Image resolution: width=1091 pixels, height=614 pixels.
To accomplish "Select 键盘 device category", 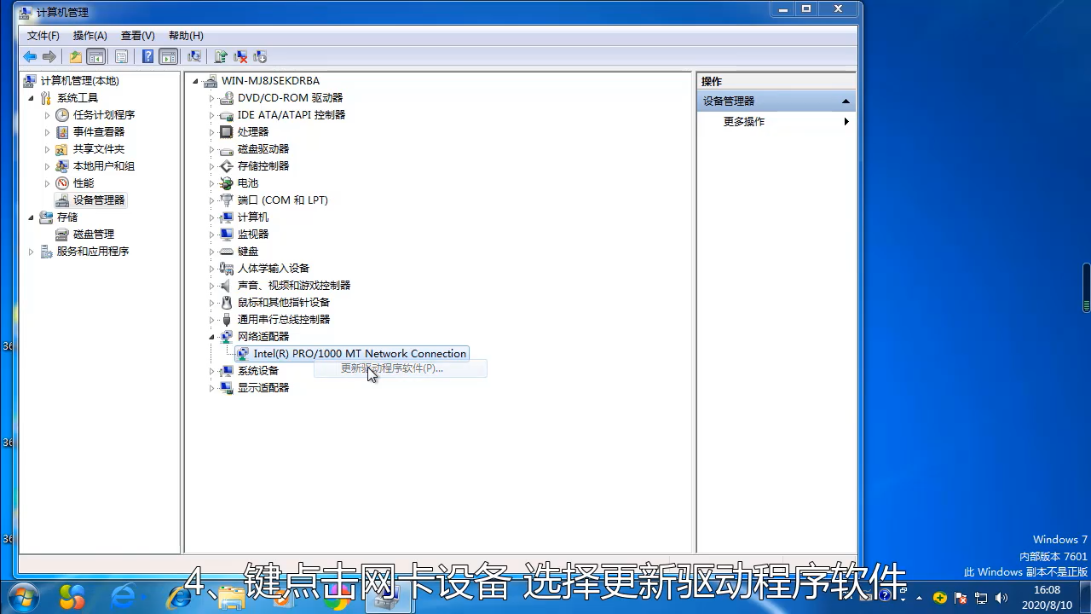I will [248, 251].
